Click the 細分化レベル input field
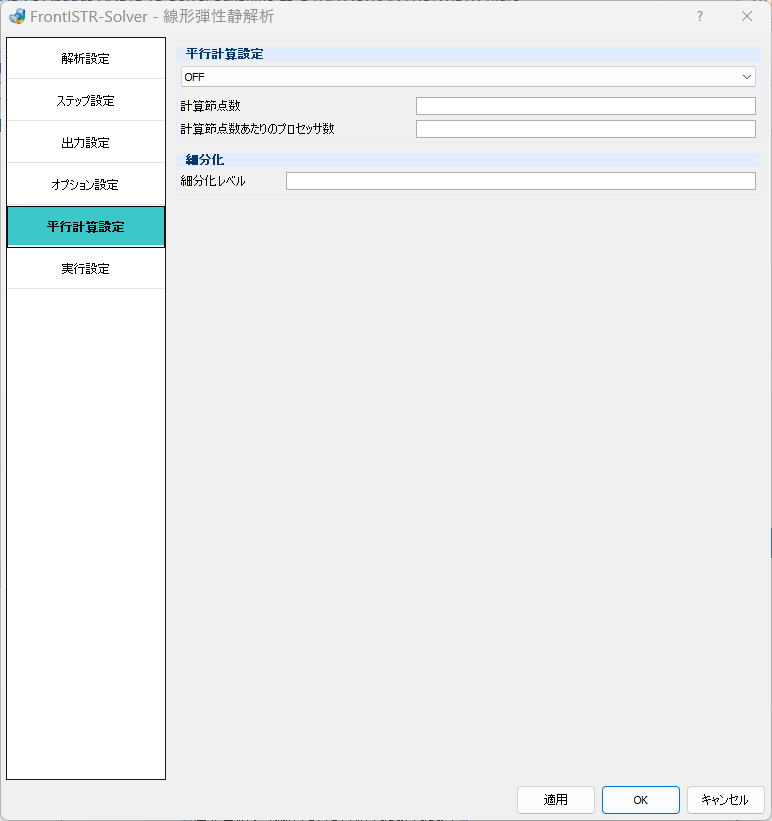The height and width of the screenshot is (821, 772). 521,181
